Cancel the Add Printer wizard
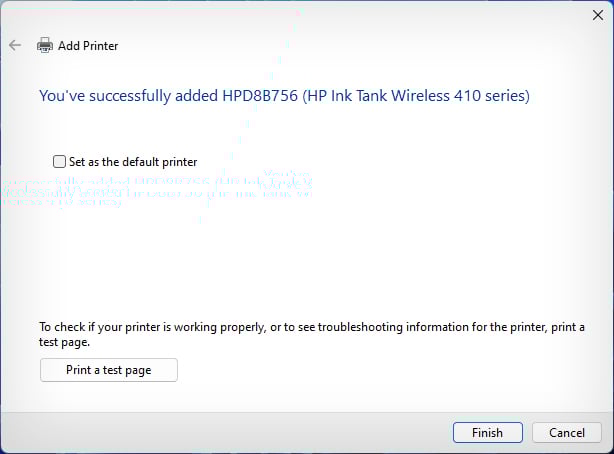This screenshot has width=614, height=454. tap(567, 432)
